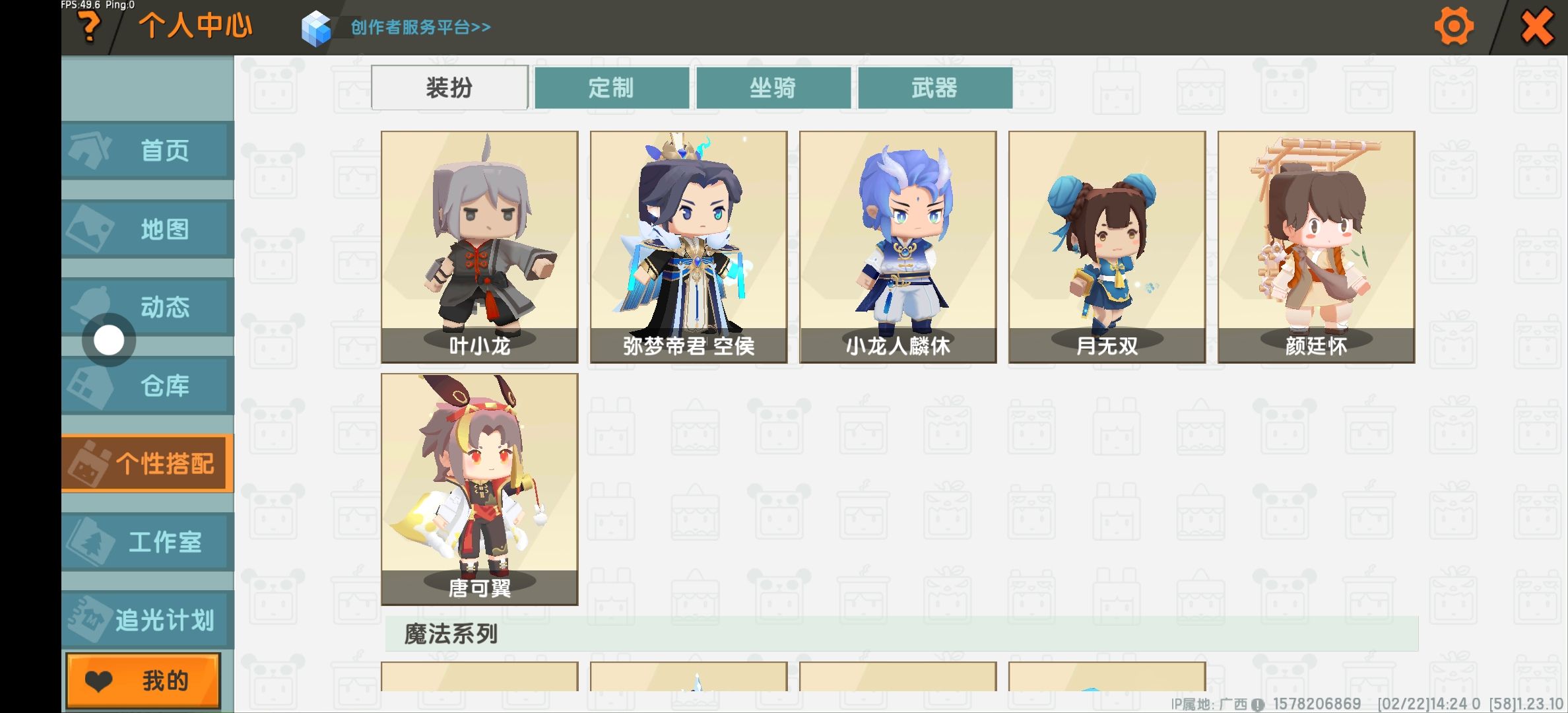1568x713 pixels.
Task: Select the 工作室 studio sidebar item
Action: click(148, 542)
